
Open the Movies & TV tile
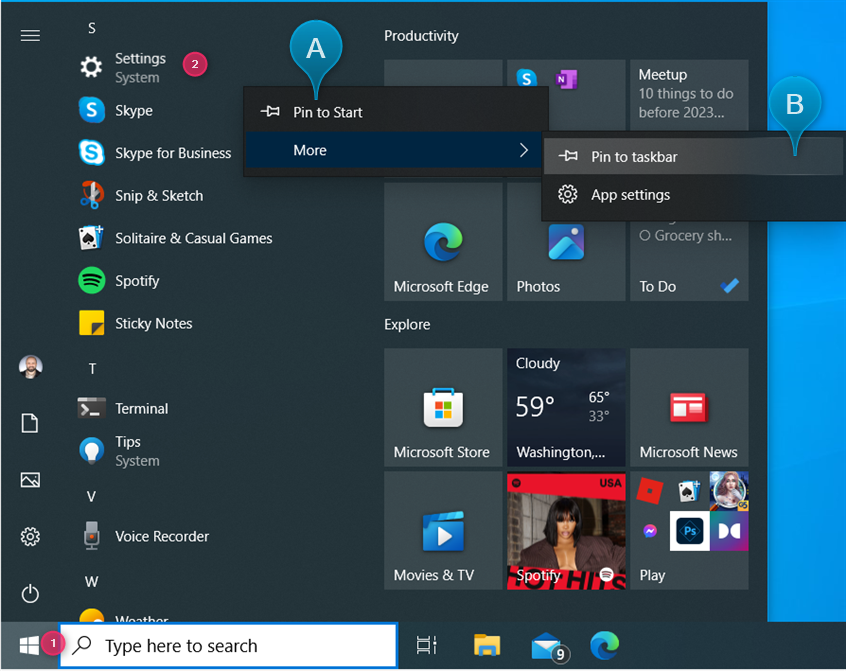(x=443, y=530)
